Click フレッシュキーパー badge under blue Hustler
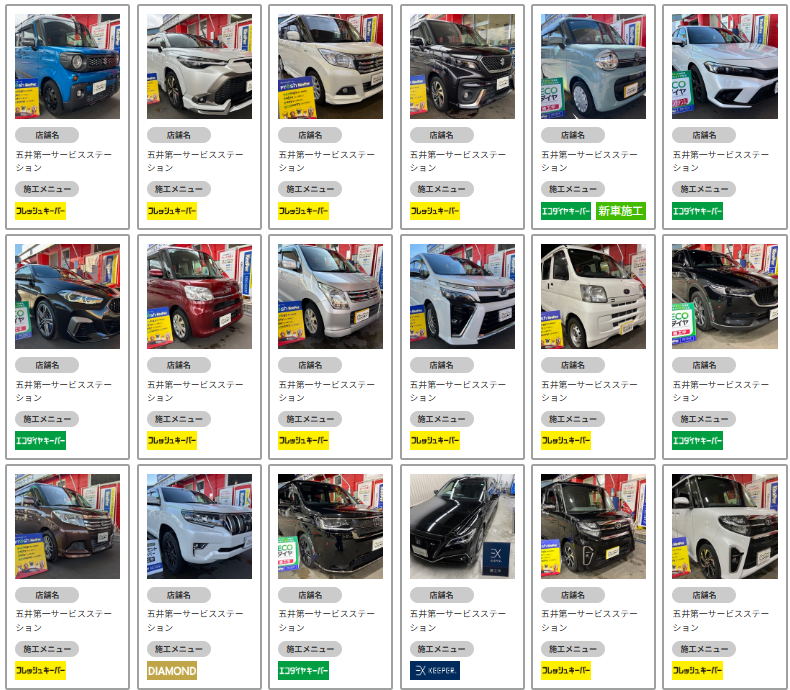790x690 pixels. click(40, 211)
